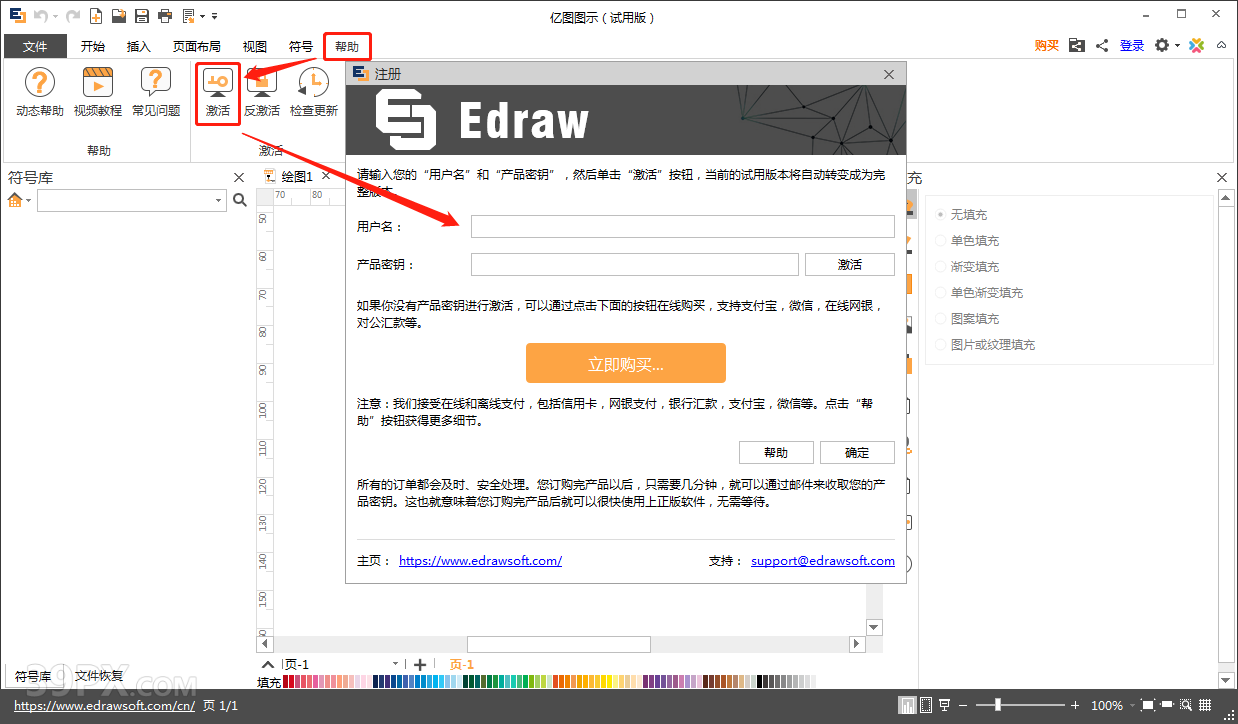
Task: Create a new document with the New icon
Action: (x=96, y=16)
